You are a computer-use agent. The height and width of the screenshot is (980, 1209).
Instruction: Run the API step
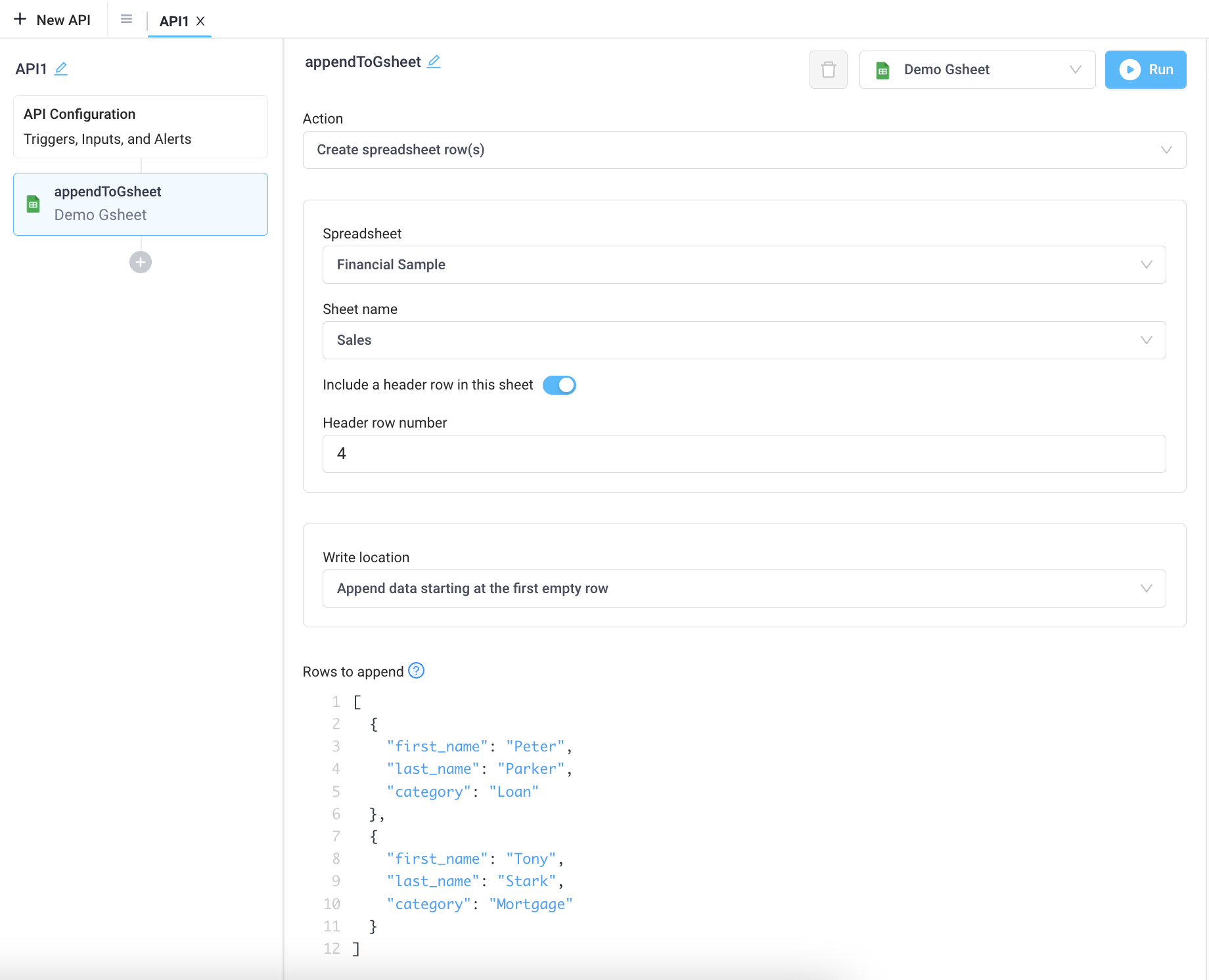click(1145, 70)
